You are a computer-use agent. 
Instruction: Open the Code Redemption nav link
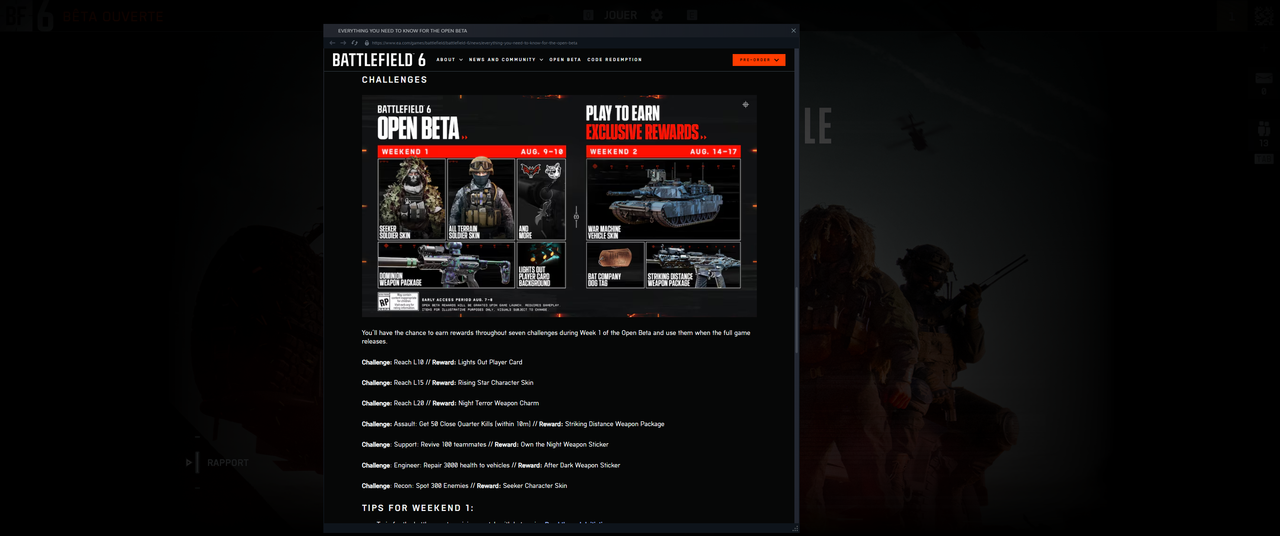tap(615, 60)
